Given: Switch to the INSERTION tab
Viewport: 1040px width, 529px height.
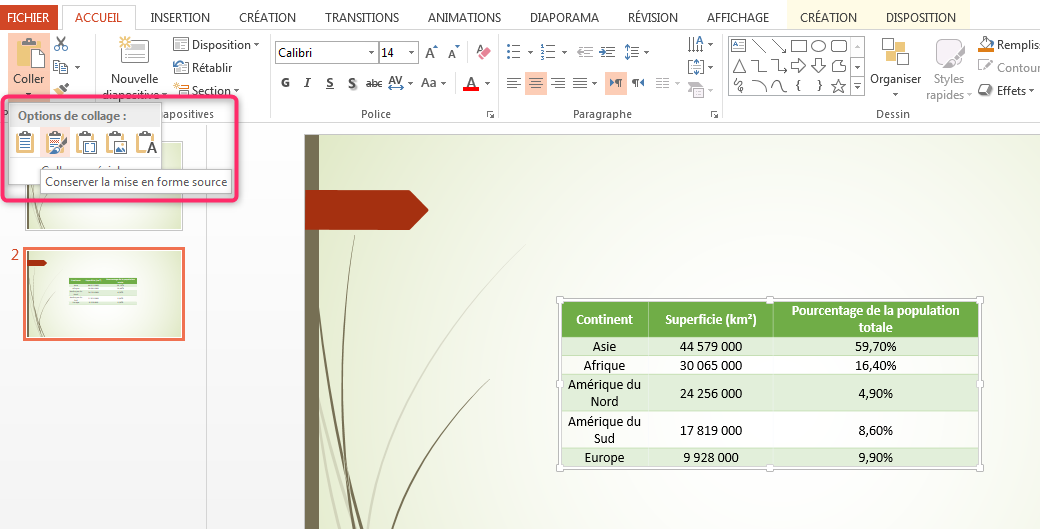Looking at the screenshot, I should point(180,17).
